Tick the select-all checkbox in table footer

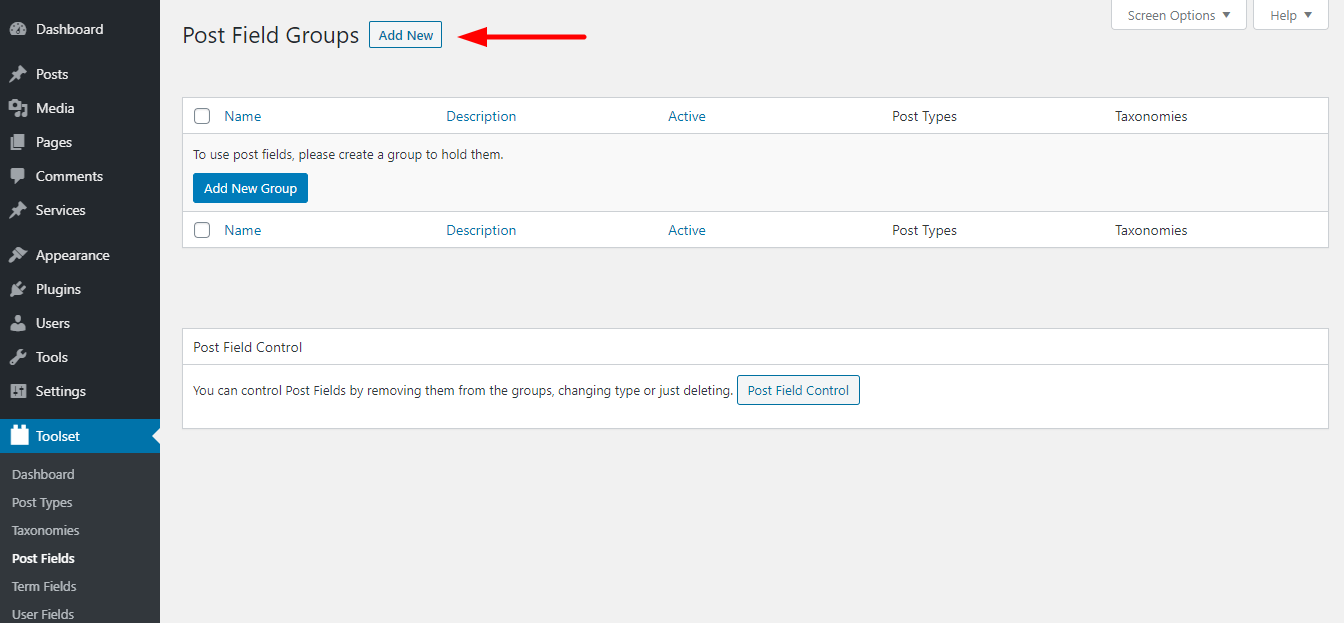pyautogui.click(x=202, y=230)
